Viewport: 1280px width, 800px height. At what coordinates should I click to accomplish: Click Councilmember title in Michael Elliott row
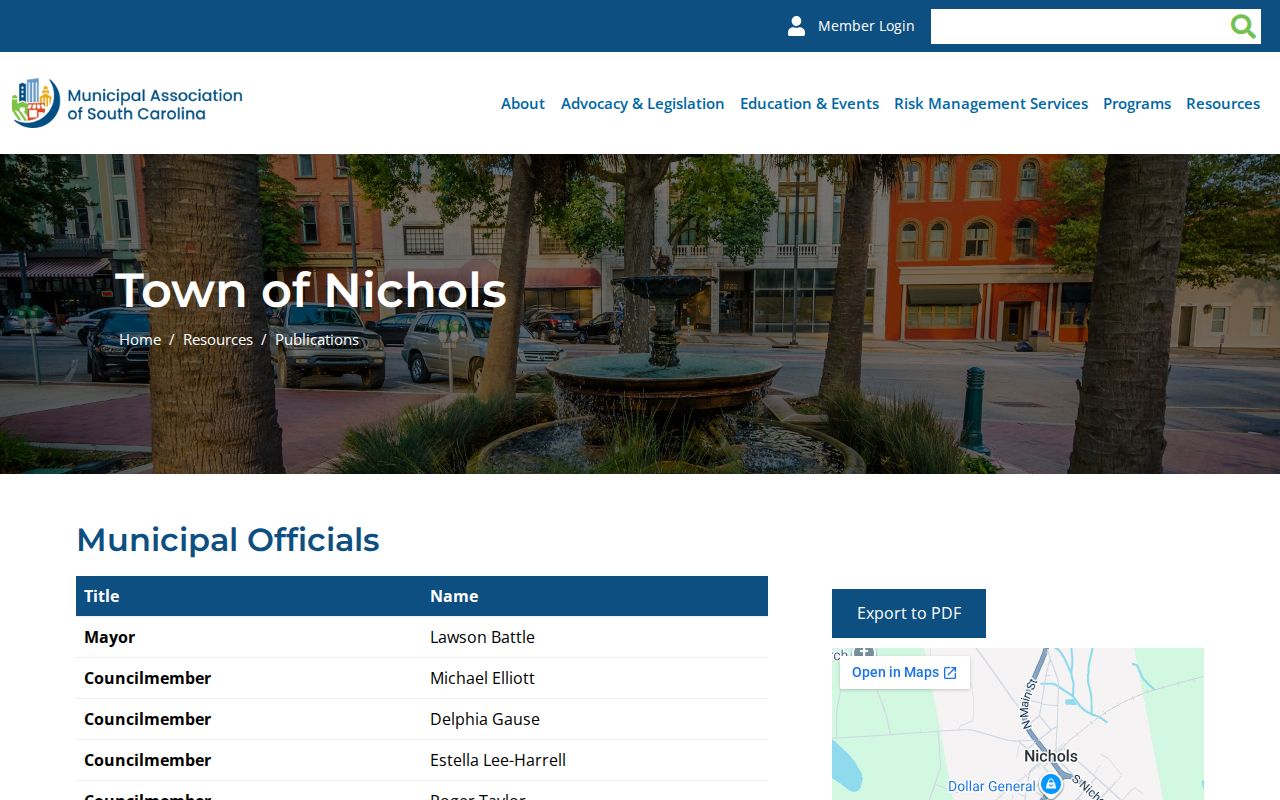pos(147,678)
